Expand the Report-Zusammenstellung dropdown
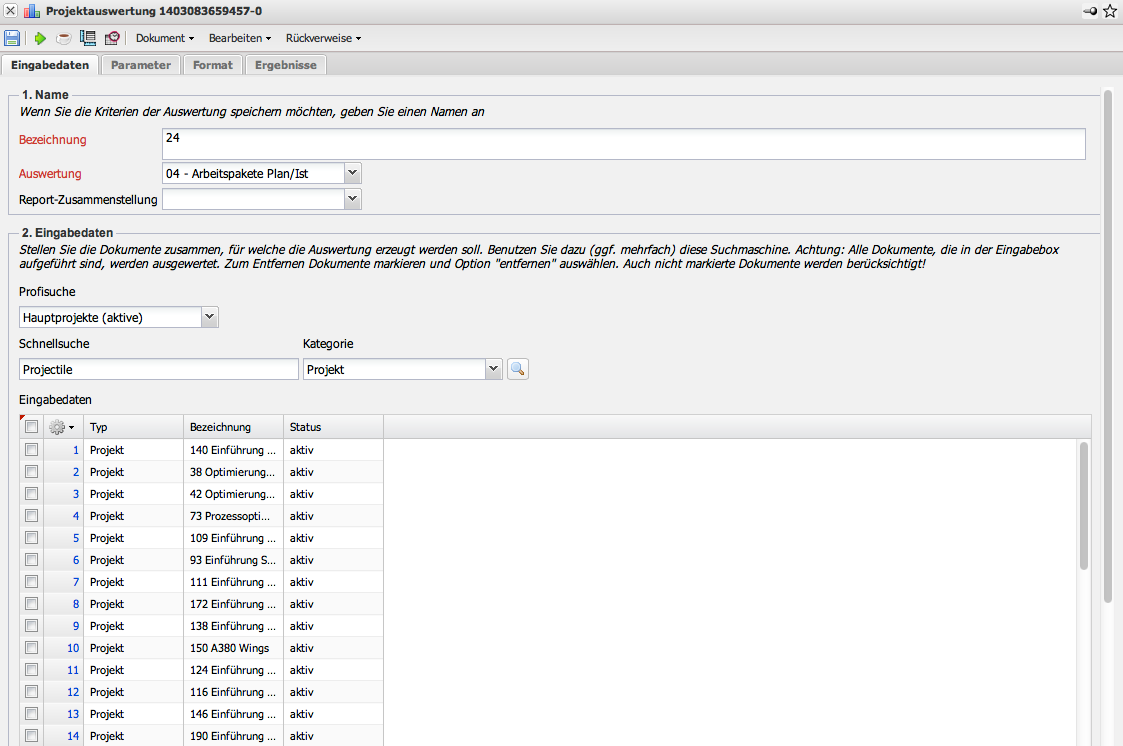Viewport: 1123px width, 746px height. click(351, 199)
